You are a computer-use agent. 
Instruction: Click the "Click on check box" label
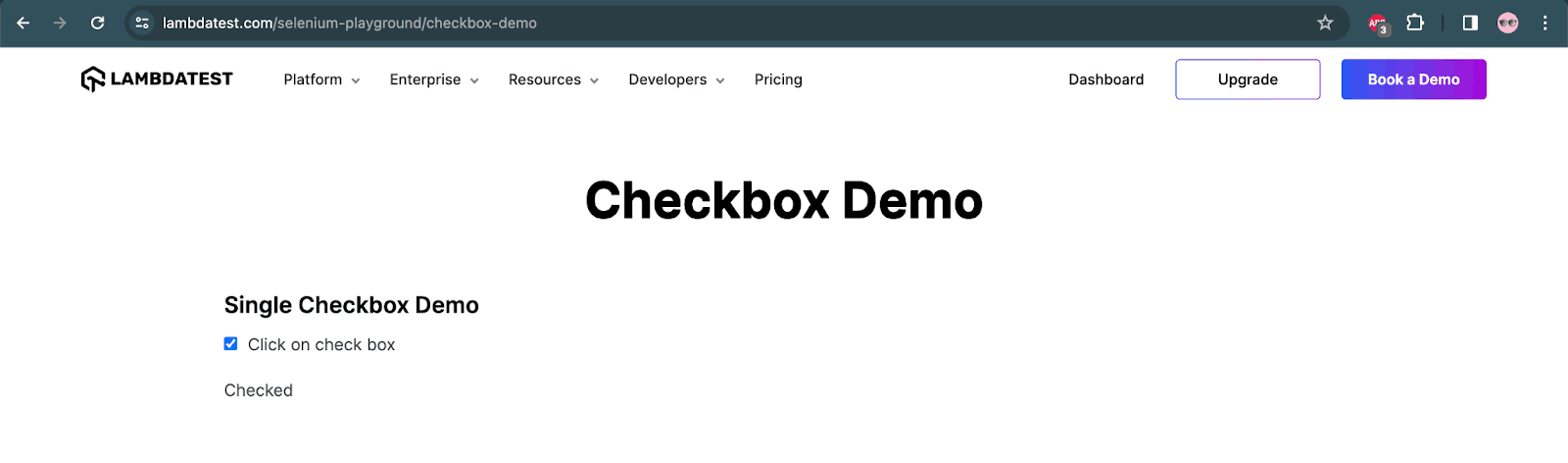pos(321,344)
